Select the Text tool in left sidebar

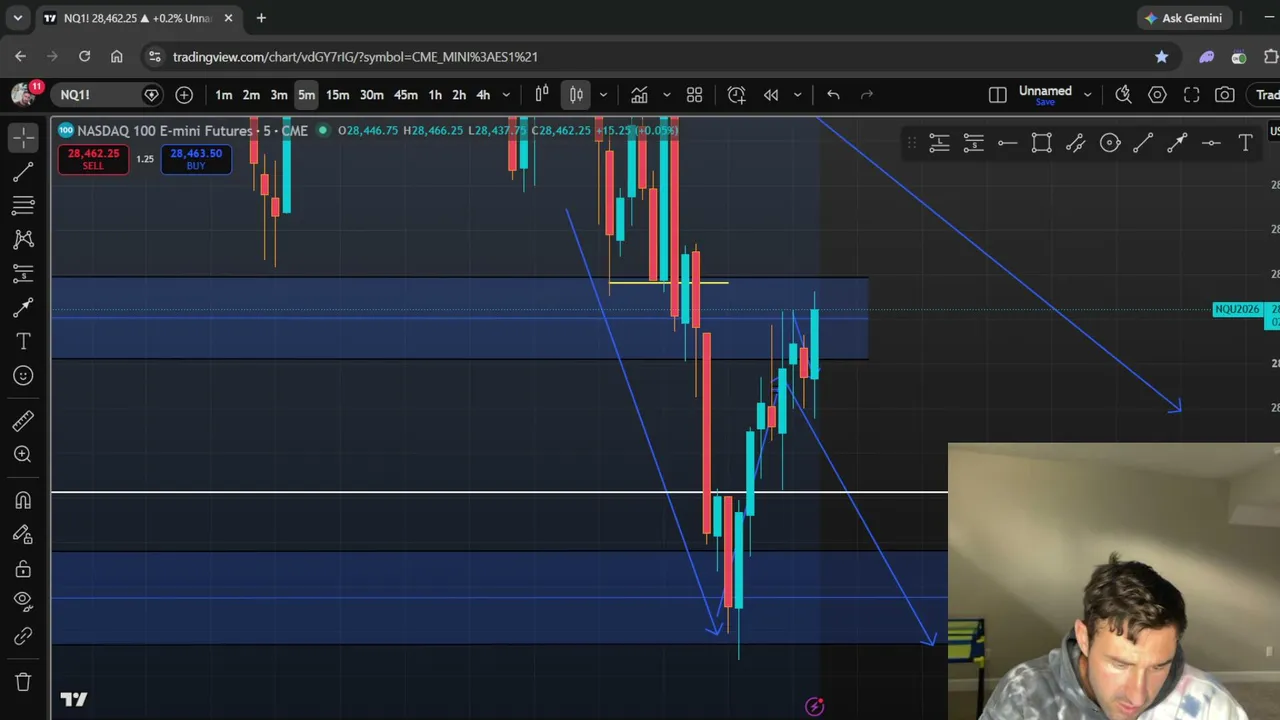coord(23,342)
